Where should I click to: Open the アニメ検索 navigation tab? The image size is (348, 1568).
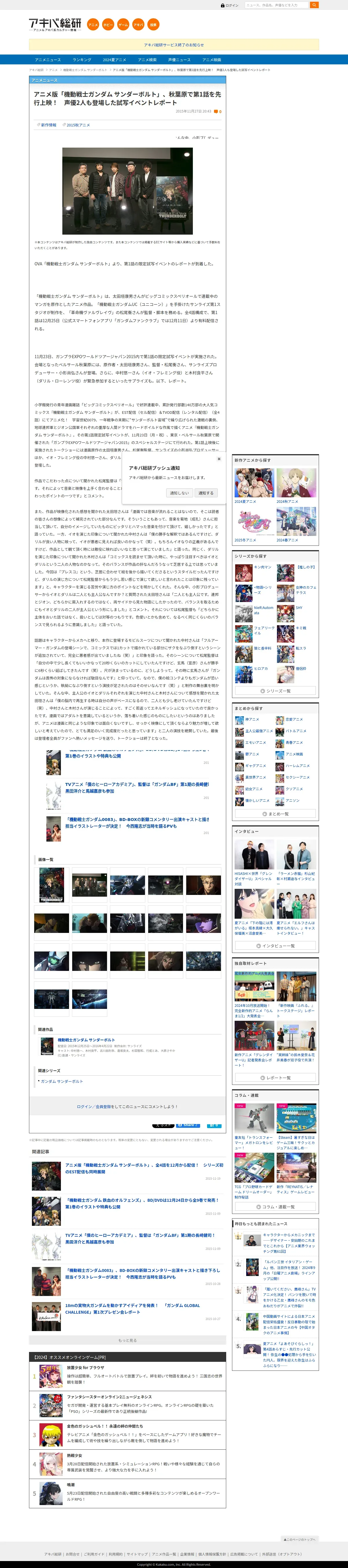click(147, 60)
